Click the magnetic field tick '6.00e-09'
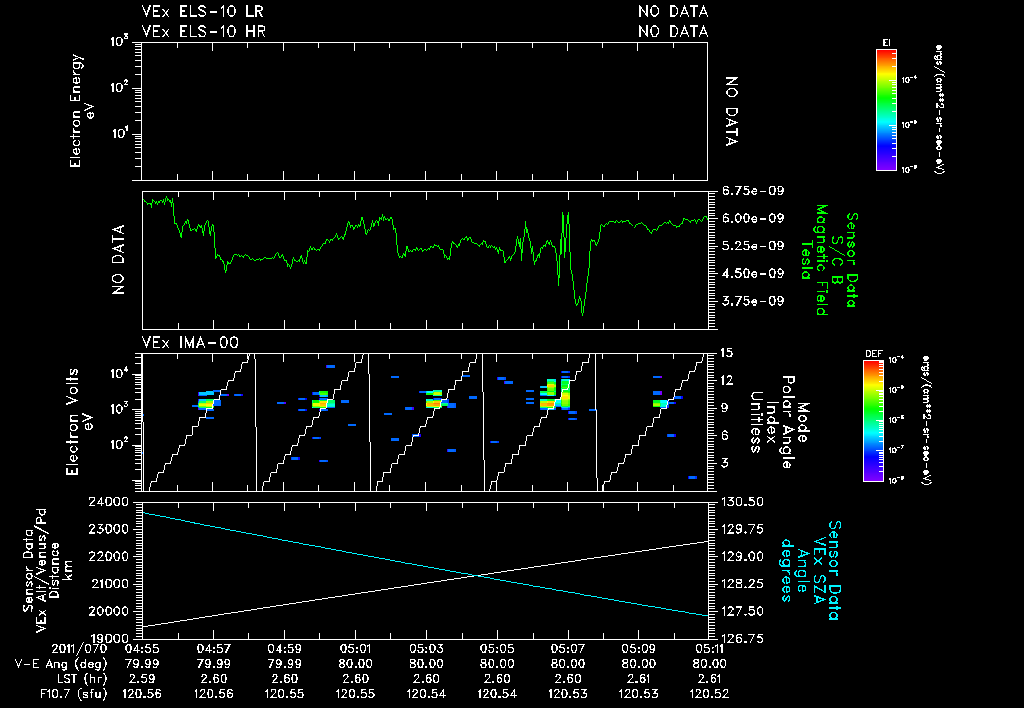 tap(753, 218)
